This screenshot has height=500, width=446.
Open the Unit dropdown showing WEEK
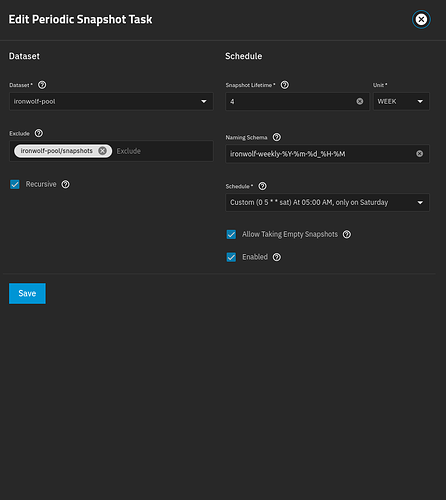(x=401, y=101)
